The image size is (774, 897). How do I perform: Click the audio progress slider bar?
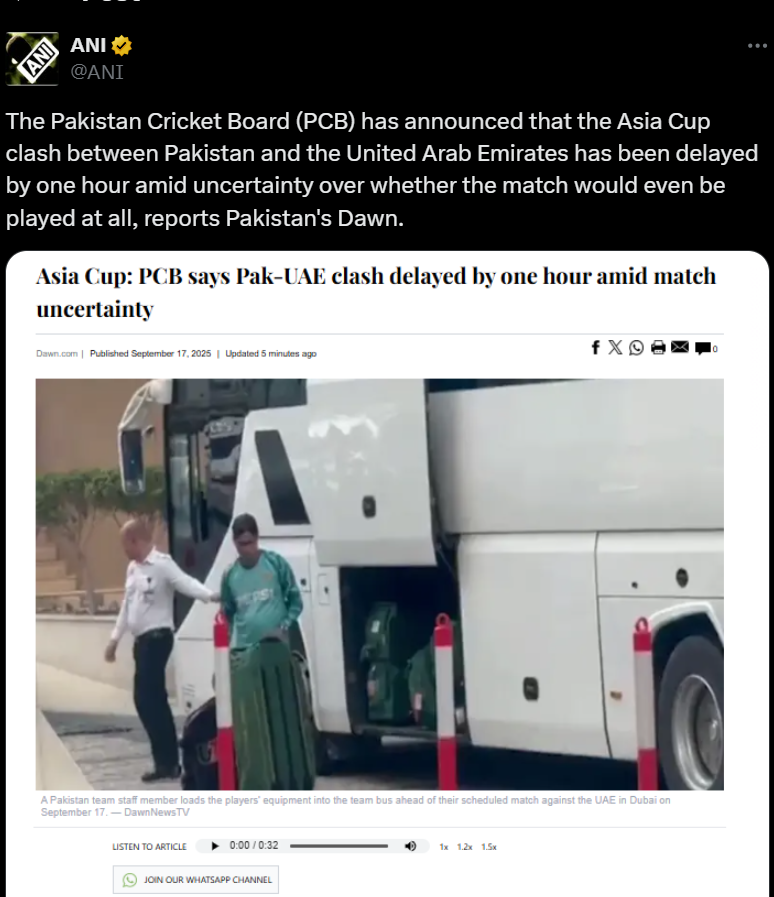pos(339,846)
